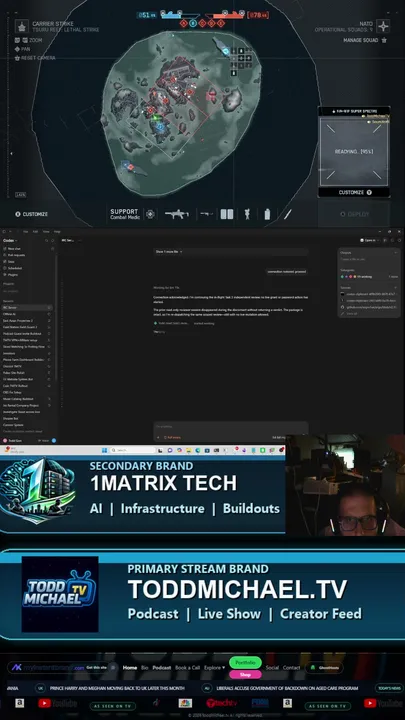Open CUSTOMIZE under the Super Spectre preview

click(354, 192)
